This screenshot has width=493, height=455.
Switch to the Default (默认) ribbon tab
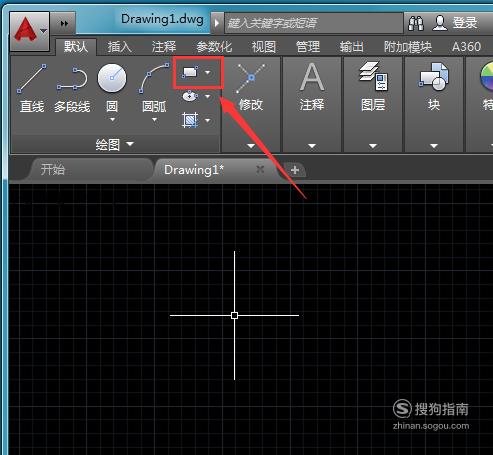click(76, 47)
